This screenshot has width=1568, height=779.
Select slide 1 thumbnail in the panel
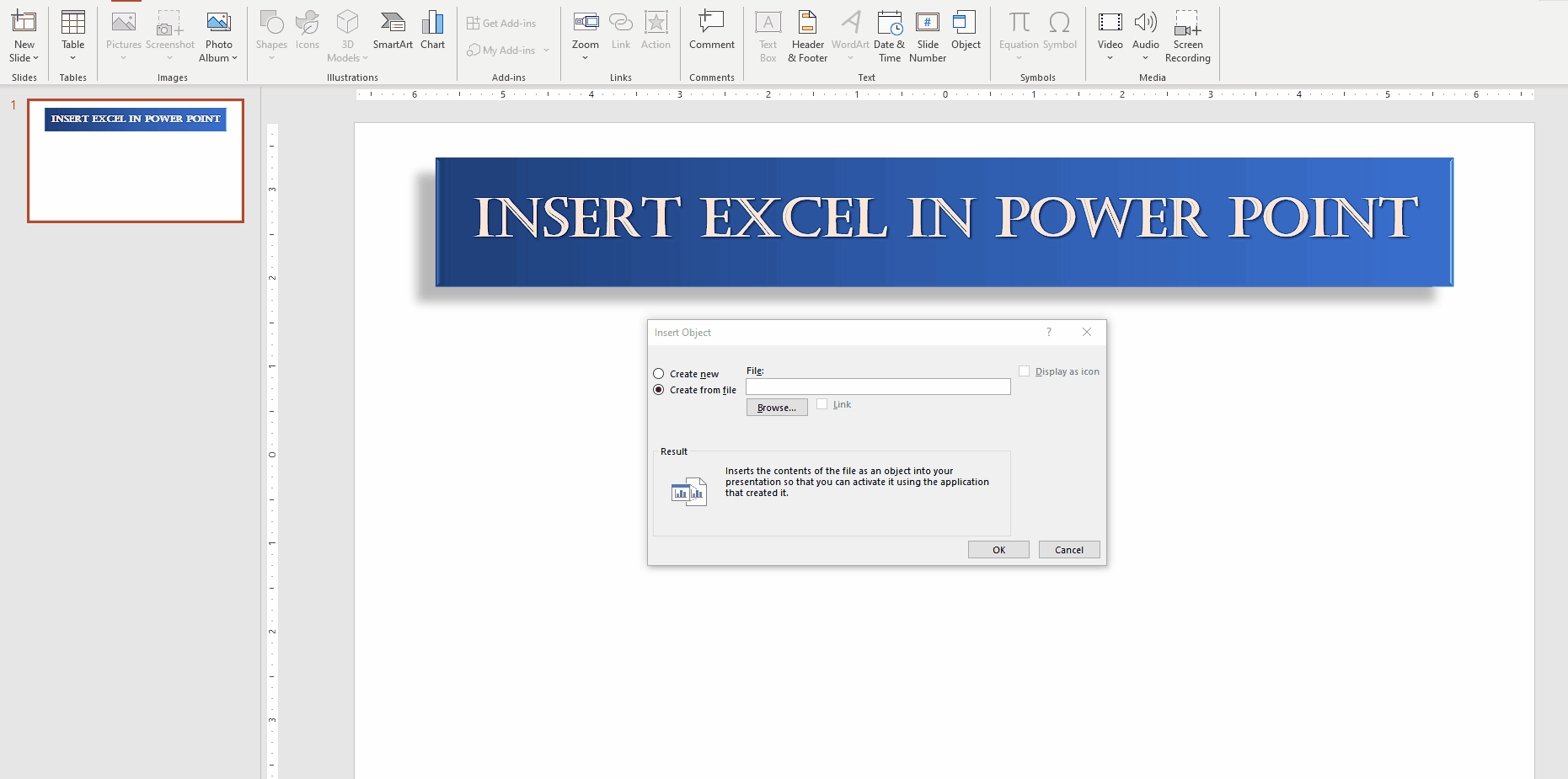point(136,161)
